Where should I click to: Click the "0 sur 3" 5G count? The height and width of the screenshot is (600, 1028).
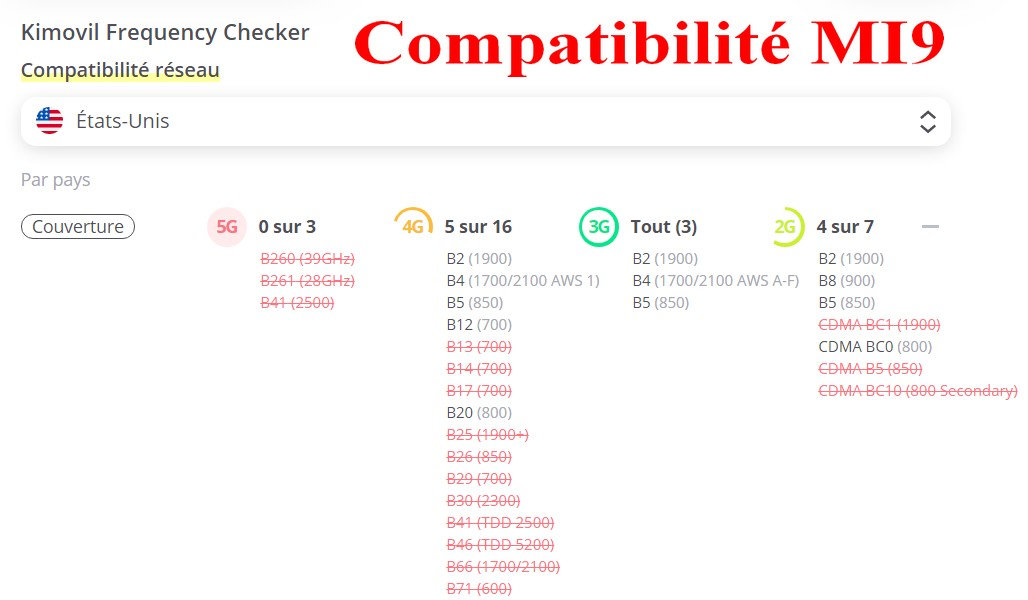287,227
